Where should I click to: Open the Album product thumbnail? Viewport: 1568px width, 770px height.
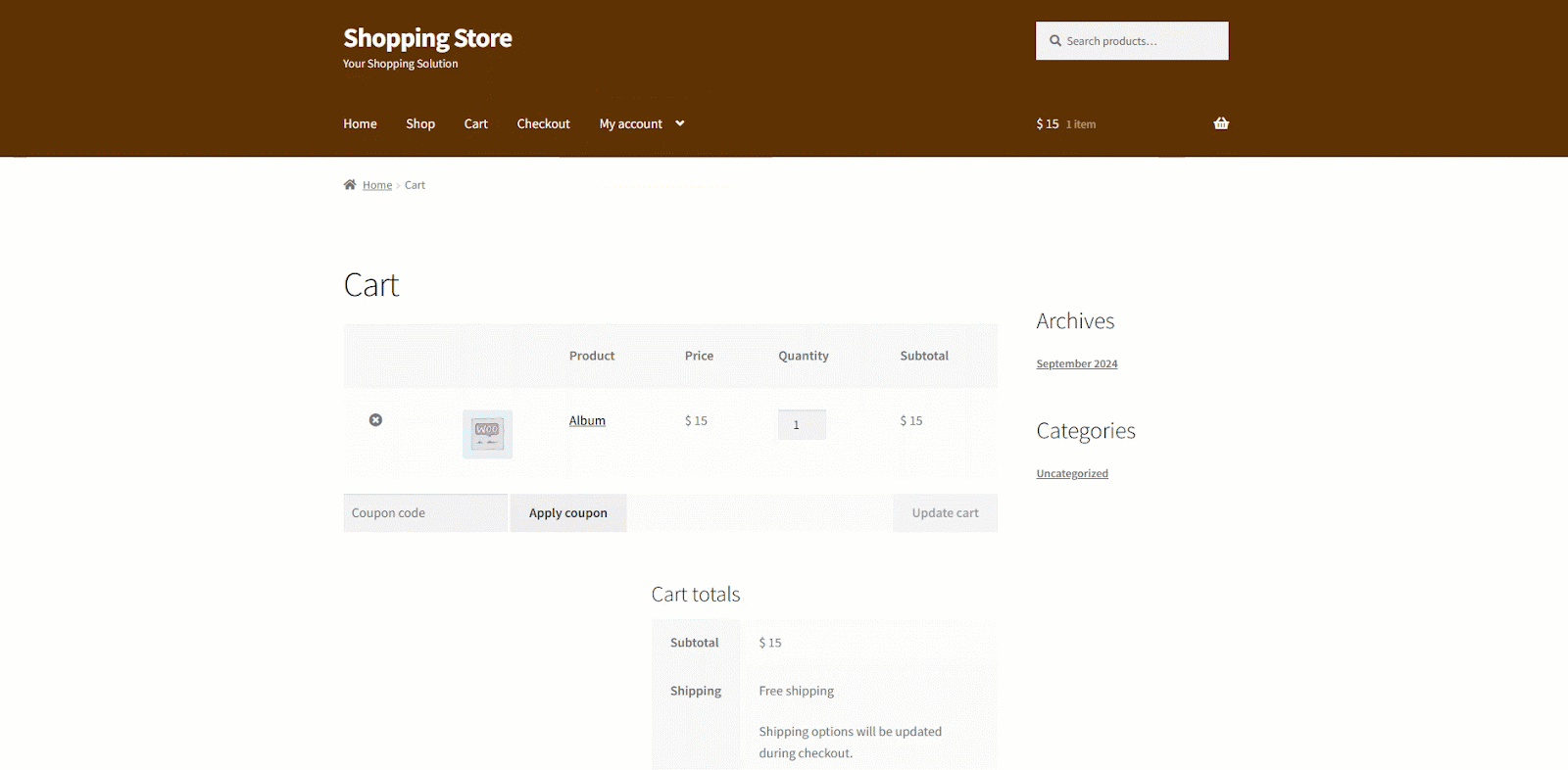[487, 434]
